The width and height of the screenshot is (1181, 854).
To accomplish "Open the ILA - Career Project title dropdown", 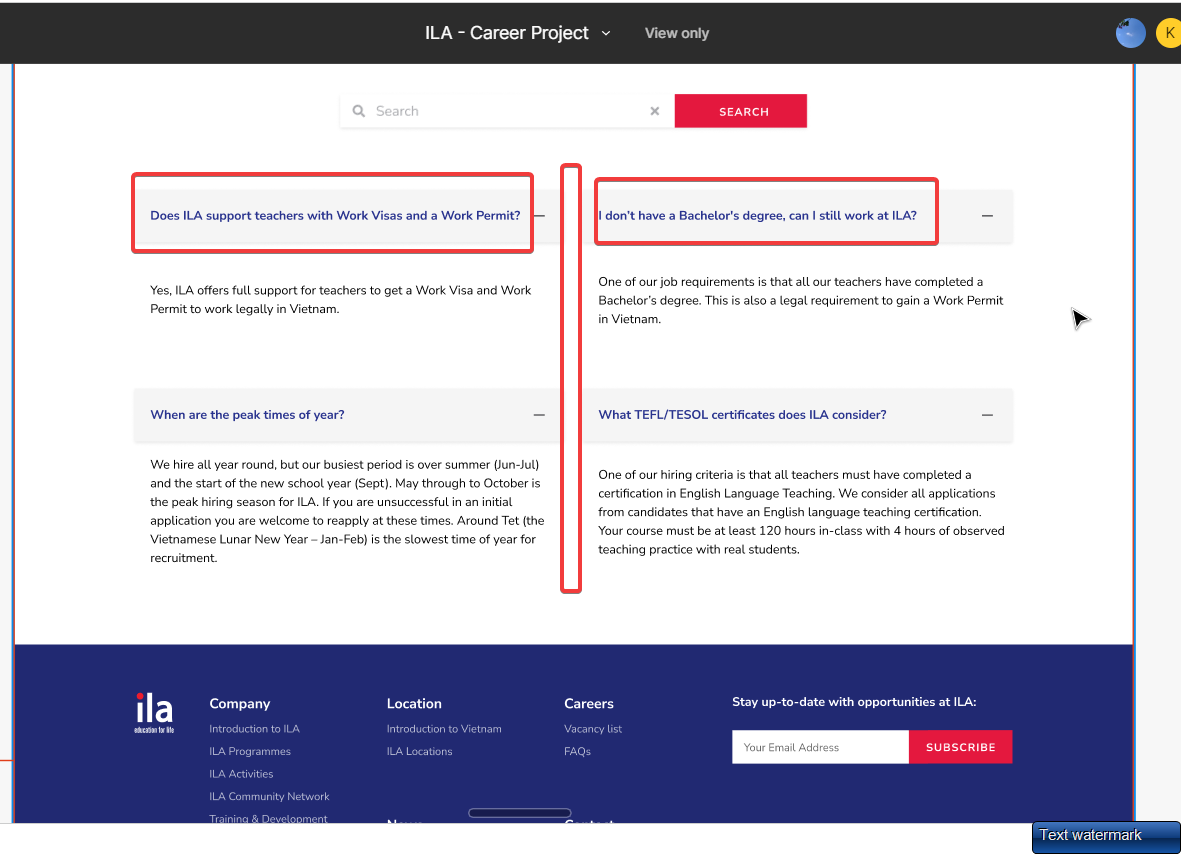I will coord(517,33).
